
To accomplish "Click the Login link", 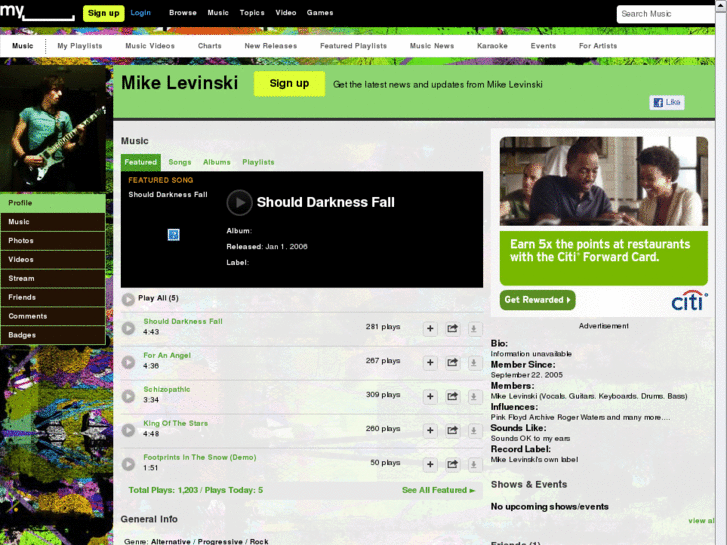I will [140, 13].
